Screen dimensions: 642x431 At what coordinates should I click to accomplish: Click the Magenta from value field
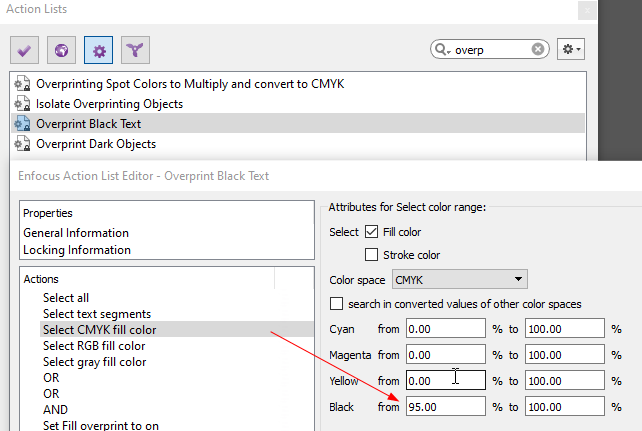pos(445,354)
